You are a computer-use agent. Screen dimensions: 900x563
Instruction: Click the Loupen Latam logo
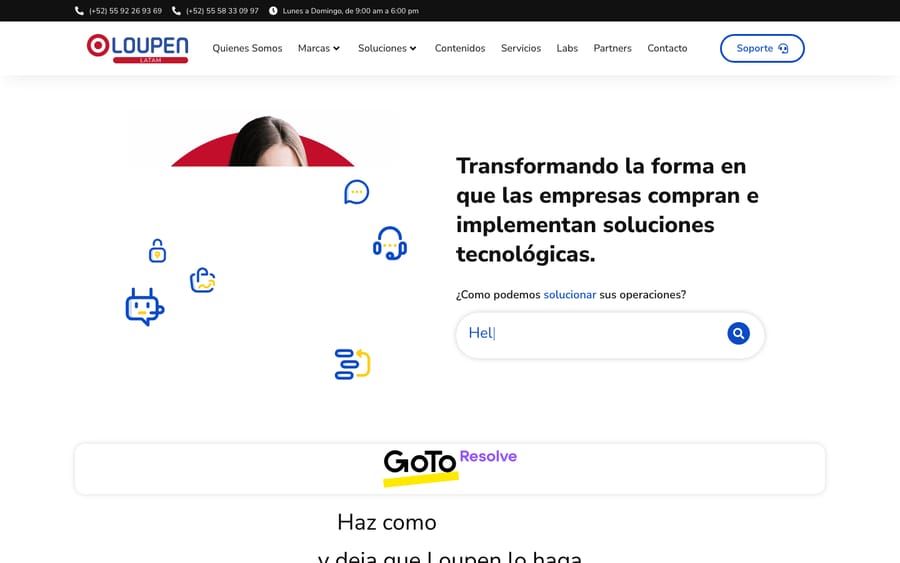pyautogui.click(x=137, y=48)
